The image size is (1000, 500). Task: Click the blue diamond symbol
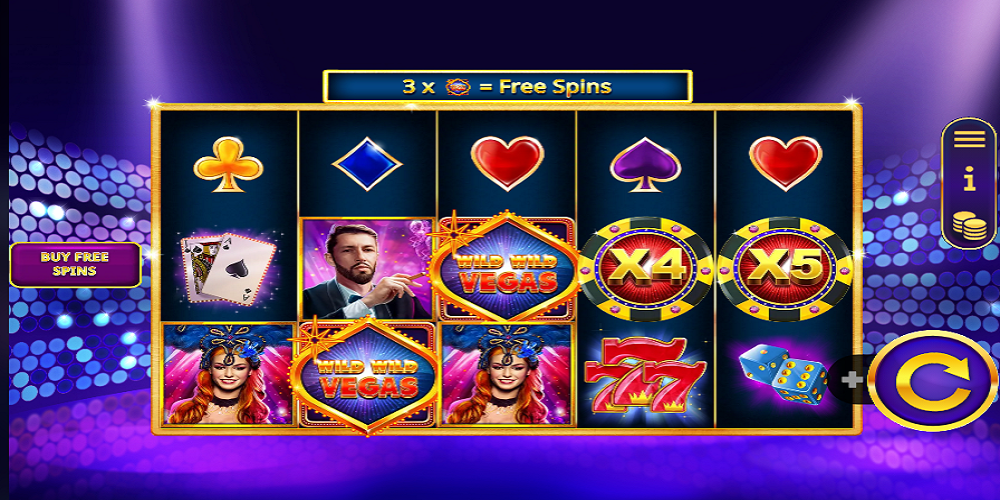367,165
